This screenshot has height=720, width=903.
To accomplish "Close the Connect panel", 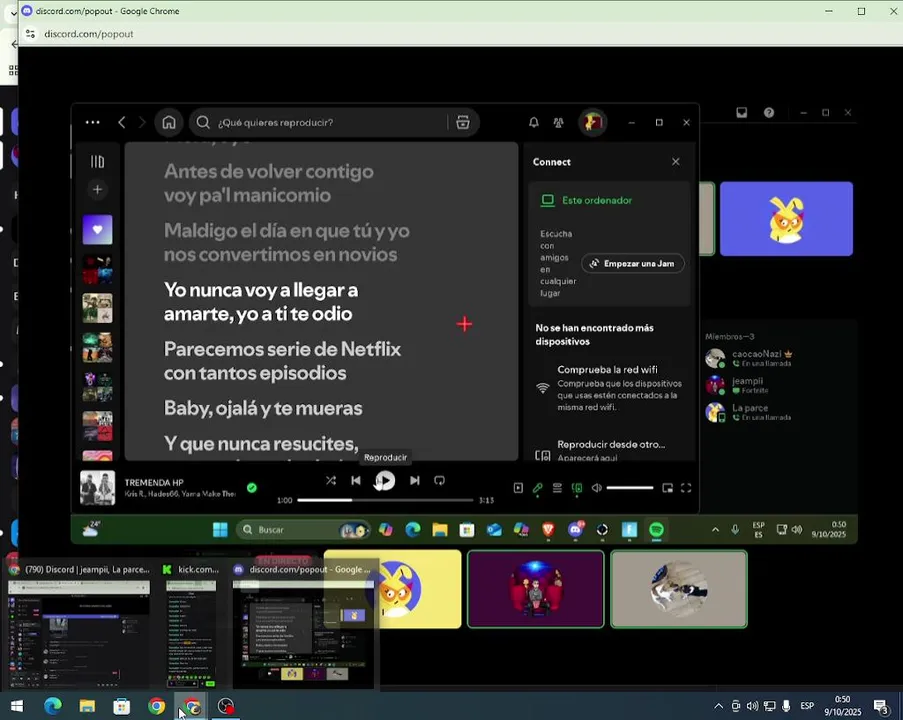I will click(x=676, y=162).
